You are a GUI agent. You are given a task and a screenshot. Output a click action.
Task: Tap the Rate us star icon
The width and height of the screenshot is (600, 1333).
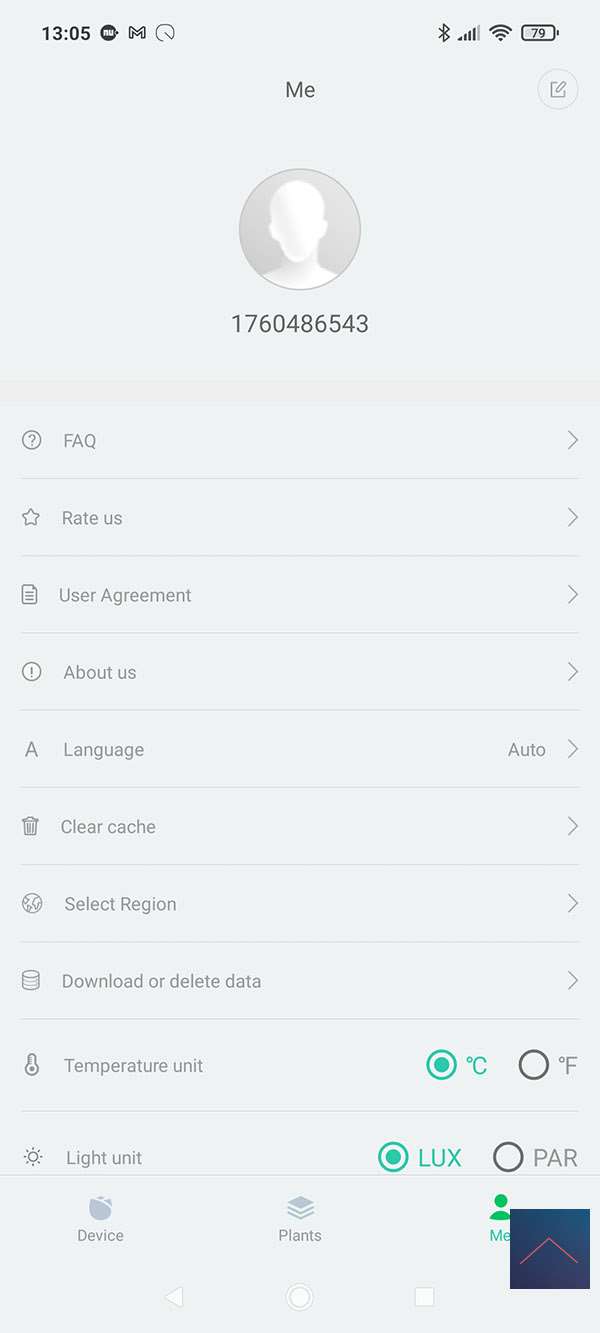point(31,518)
